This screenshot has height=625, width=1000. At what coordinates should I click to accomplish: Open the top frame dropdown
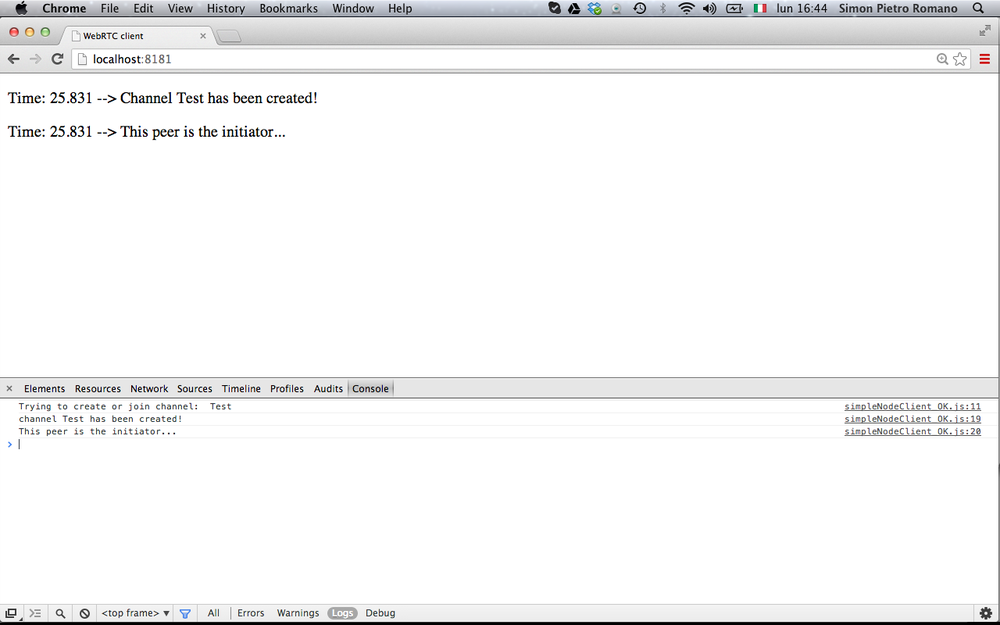(135, 613)
